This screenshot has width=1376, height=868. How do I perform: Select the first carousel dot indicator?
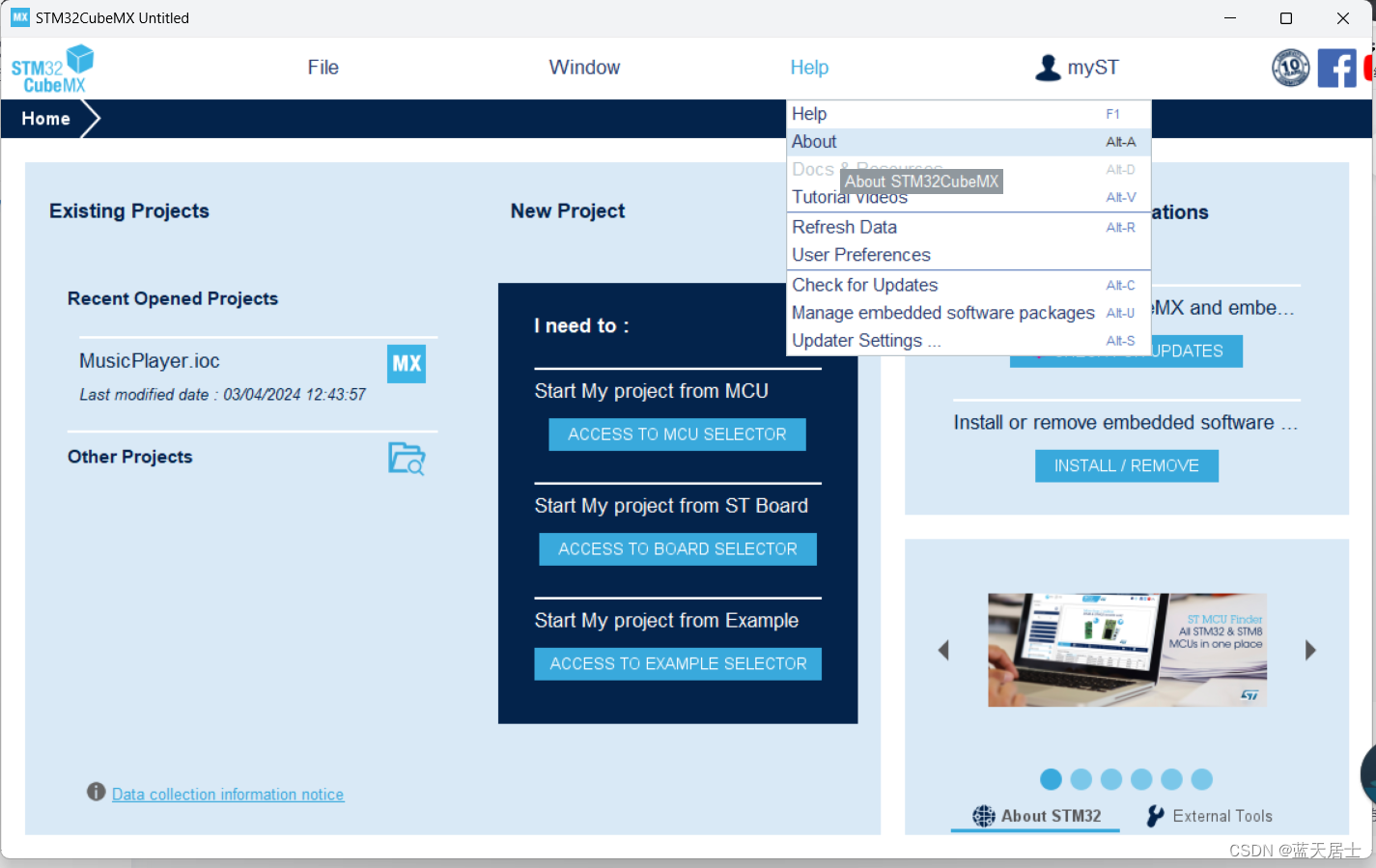point(1051,779)
